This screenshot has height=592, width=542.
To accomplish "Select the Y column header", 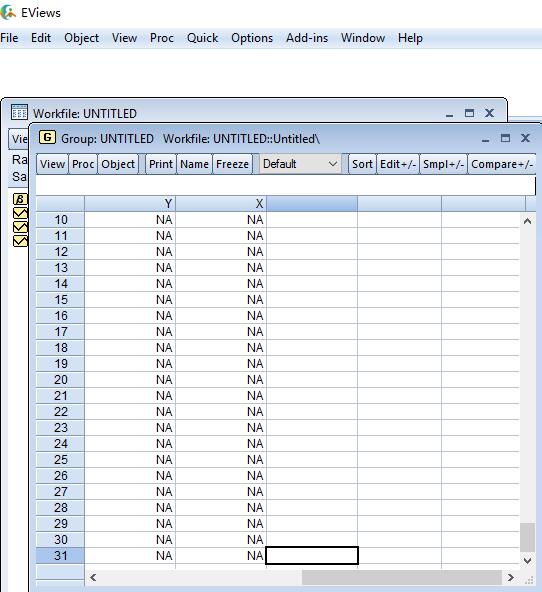I will point(130,204).
